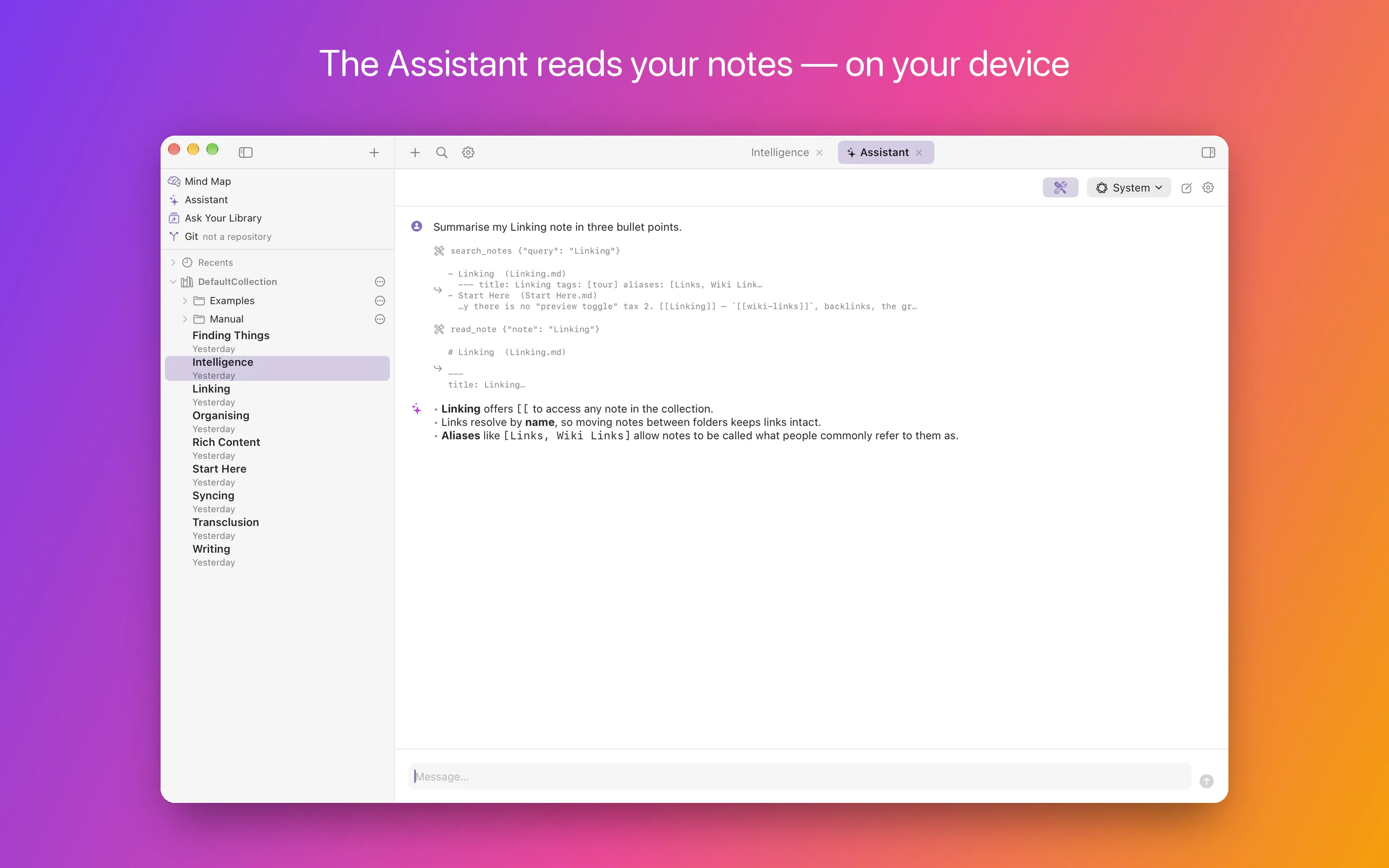Open the Rich Content note
This screenshot has height=868, width=1389.
click(x=277, y=448)
